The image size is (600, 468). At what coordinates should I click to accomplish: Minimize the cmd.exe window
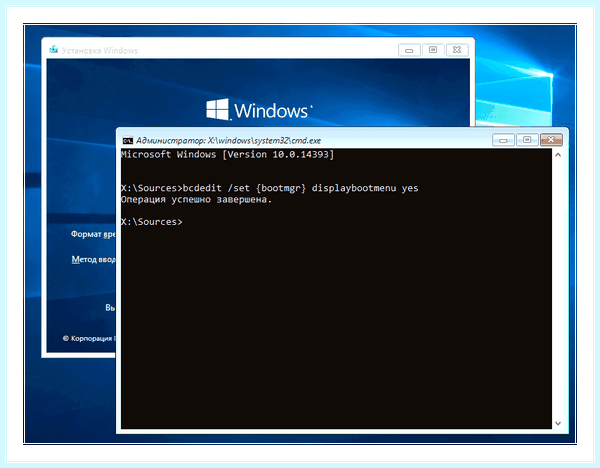point(503,140)
